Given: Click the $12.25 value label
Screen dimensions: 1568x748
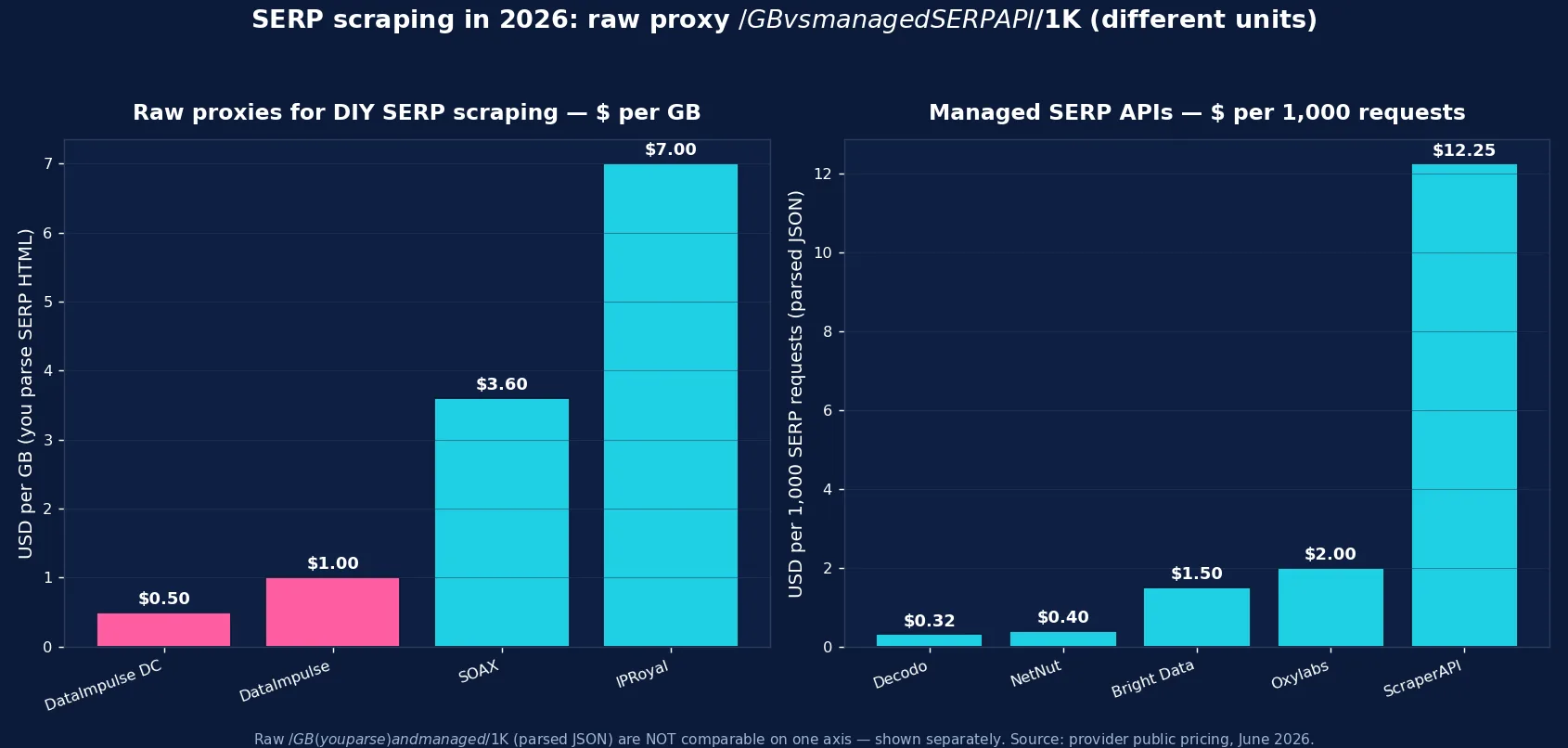Looking at the screenshot, I should (x=1464, y=150).
